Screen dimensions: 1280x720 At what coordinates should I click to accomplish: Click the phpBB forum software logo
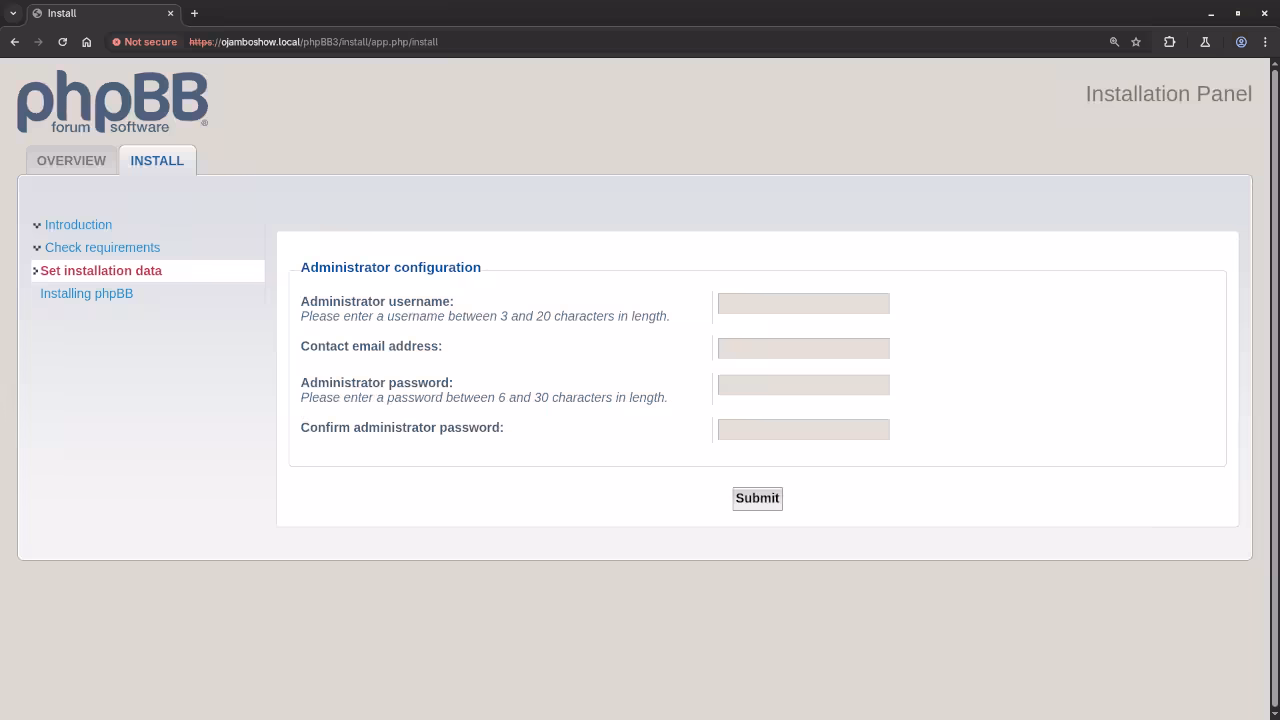click(x=112, y=101)
